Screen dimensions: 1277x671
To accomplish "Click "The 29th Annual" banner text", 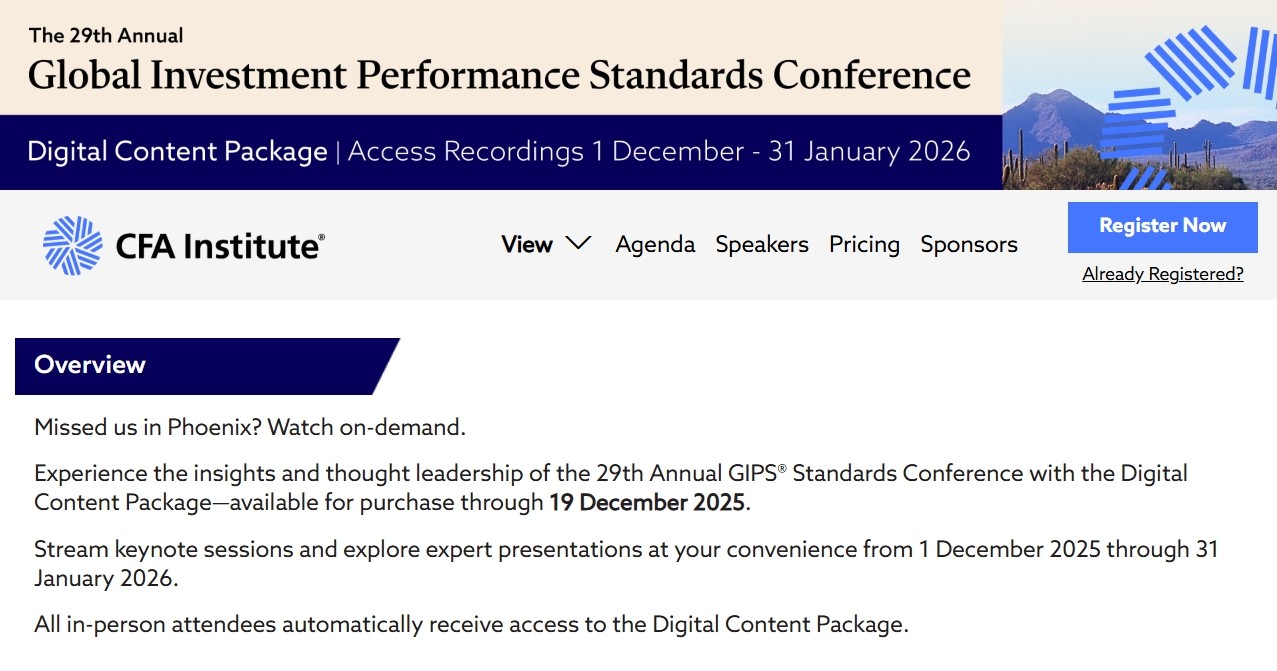I will 106,36.
